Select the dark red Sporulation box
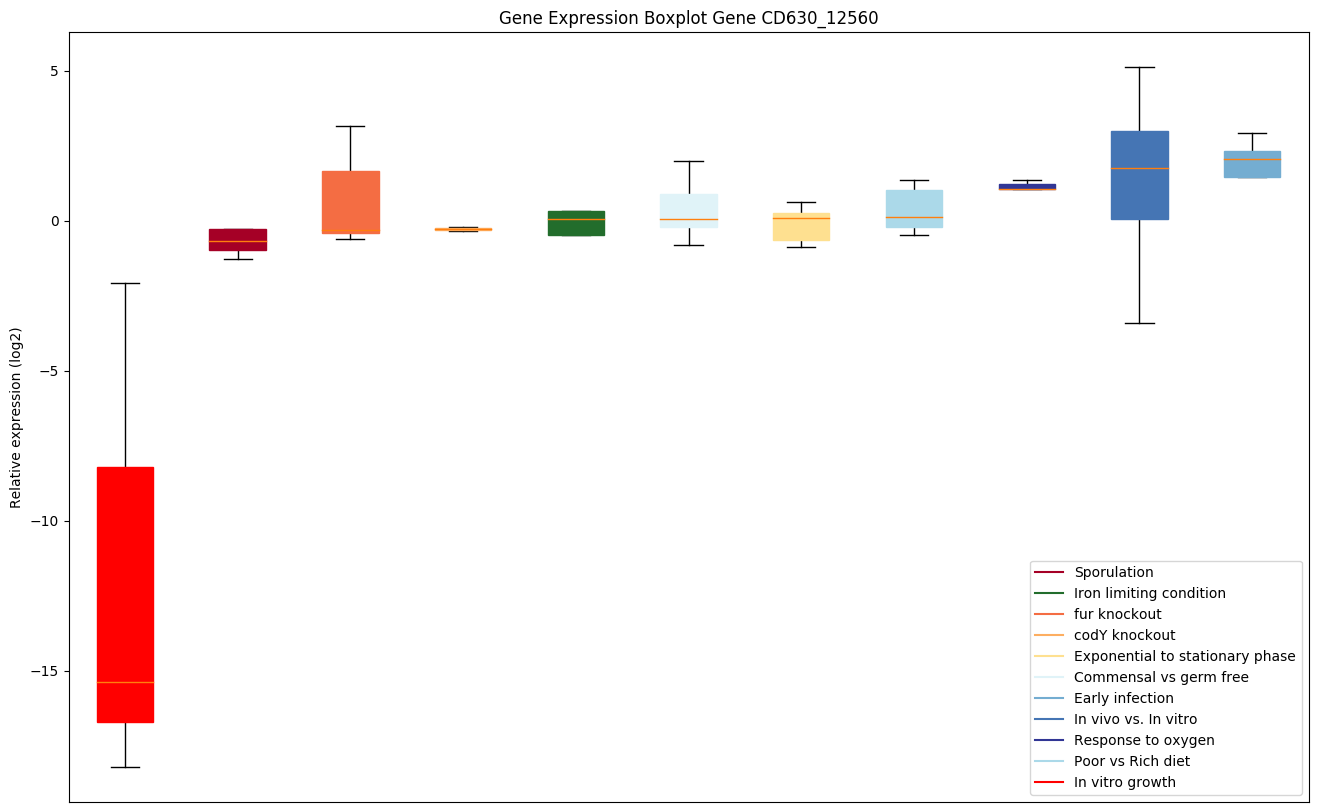The image size is (1318, 812). pos(238,240)
